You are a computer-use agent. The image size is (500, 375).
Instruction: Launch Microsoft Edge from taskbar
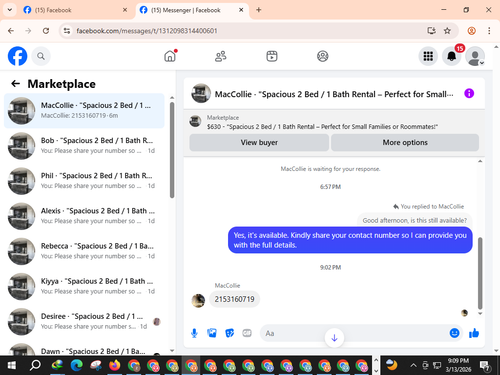pyautogui.click(x=77, y=366)
